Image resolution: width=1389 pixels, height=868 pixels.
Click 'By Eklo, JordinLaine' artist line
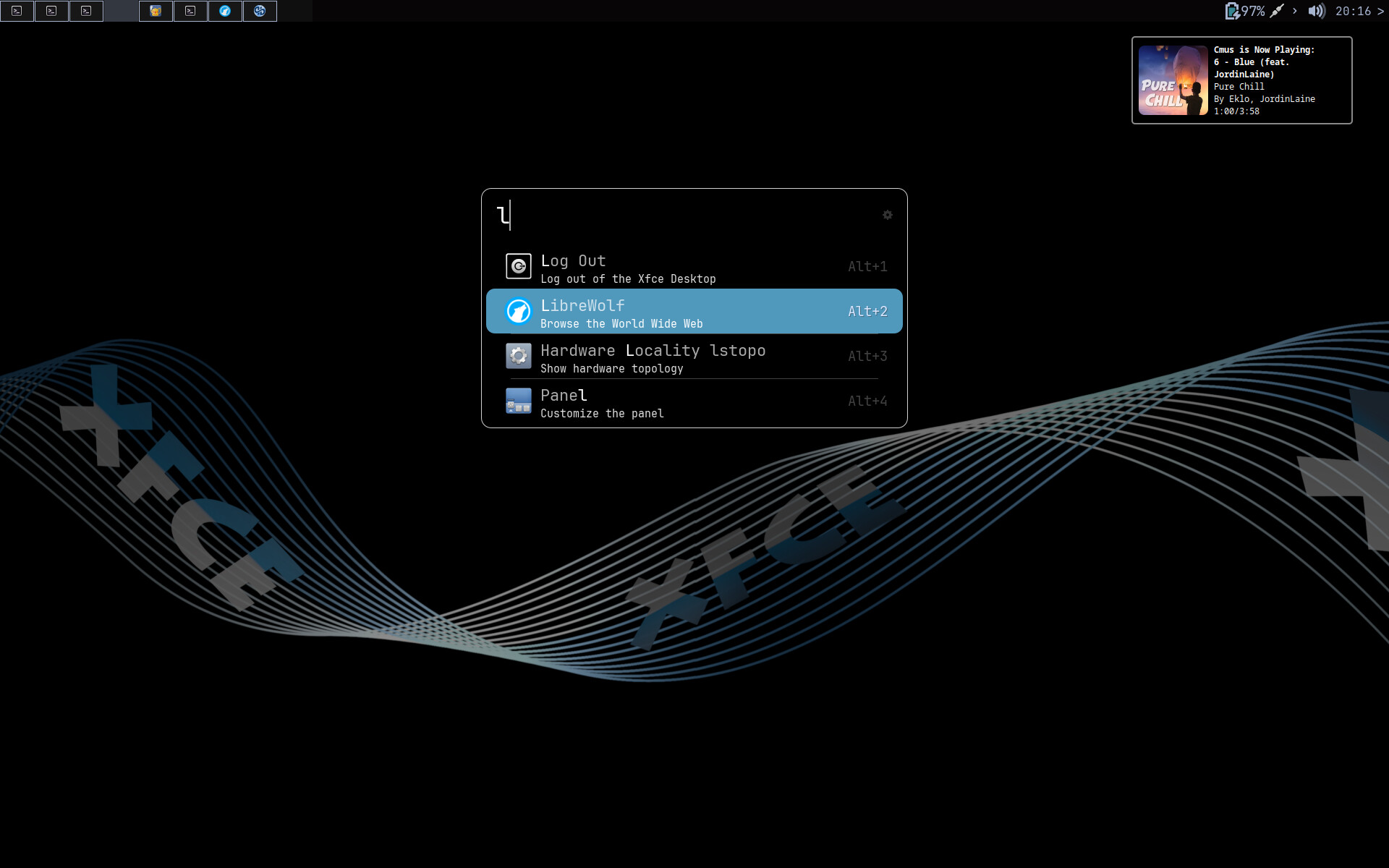pyautogui.click(x=1264, y=99)
